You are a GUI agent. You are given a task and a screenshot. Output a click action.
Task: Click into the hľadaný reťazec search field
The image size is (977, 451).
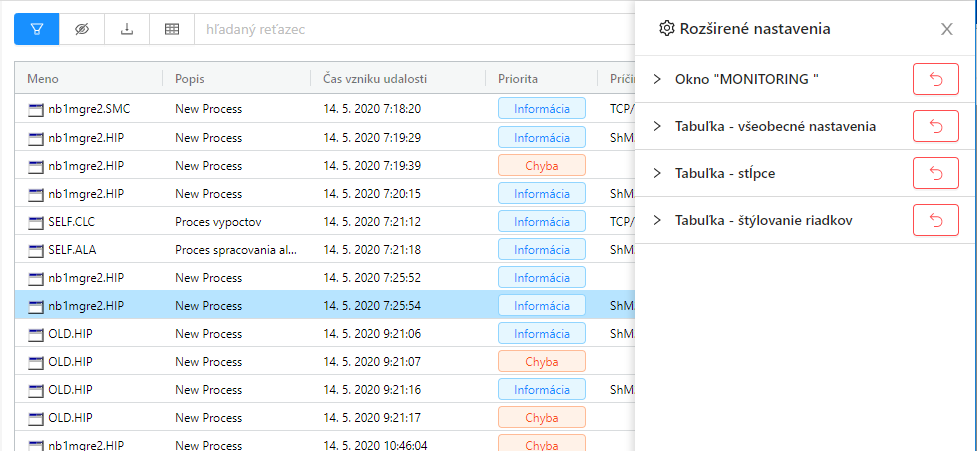point(410,29)
